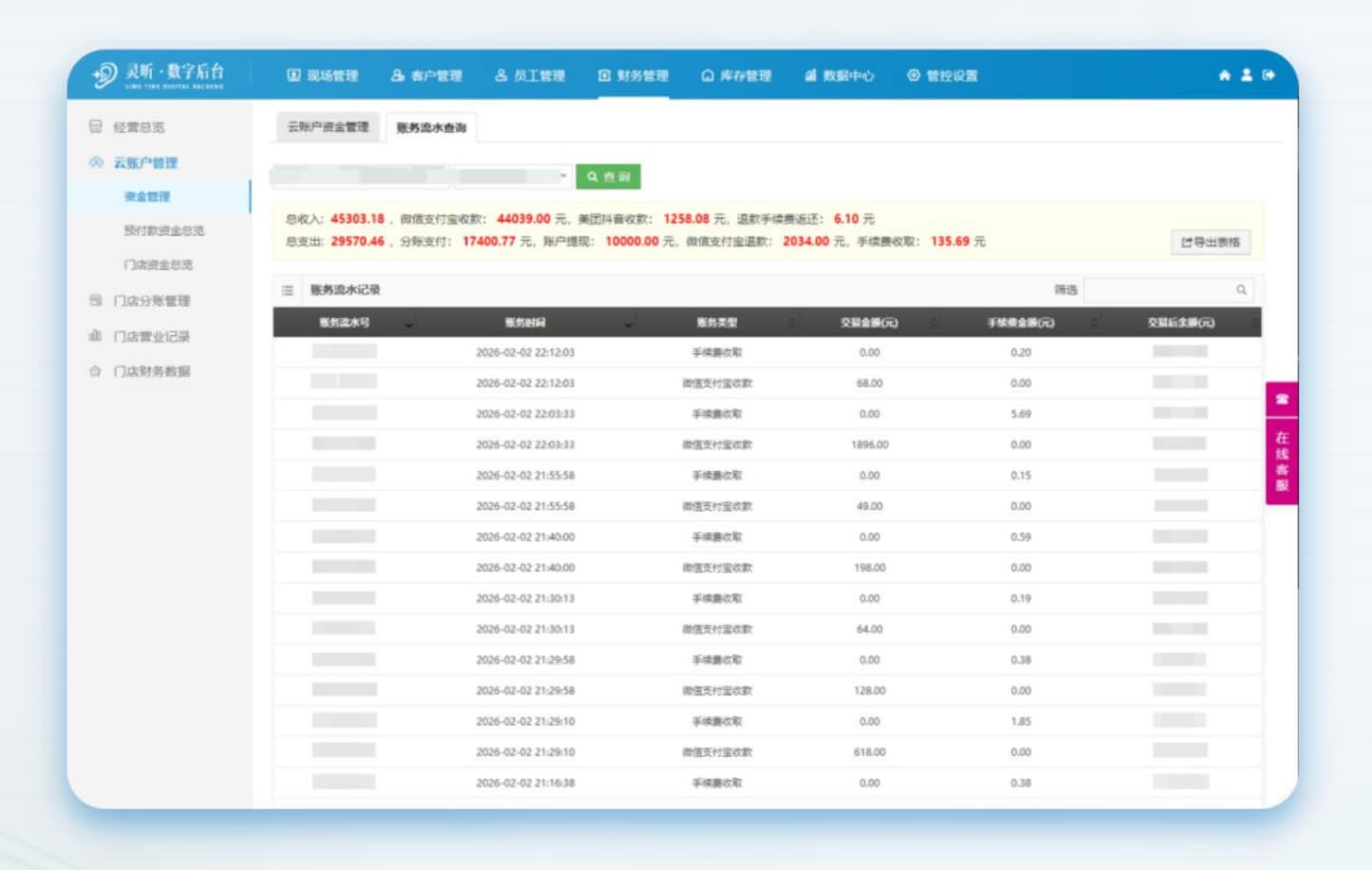
Task: Open the 管控设置 gear menu
Action: (942, 76)
